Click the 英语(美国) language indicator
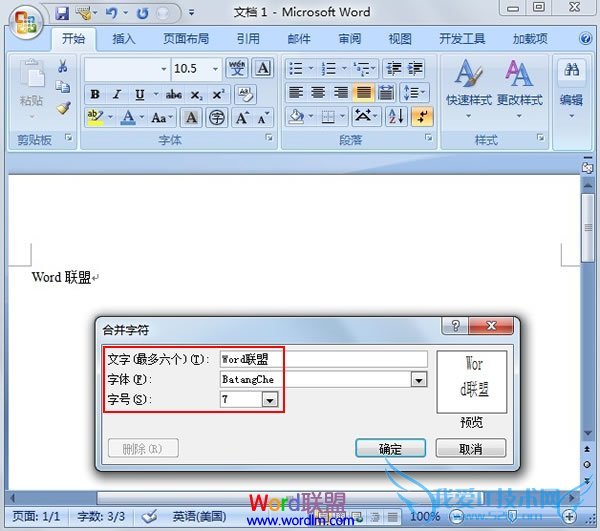600x531 pixels. pyautogui.click(x=199, y=517)
